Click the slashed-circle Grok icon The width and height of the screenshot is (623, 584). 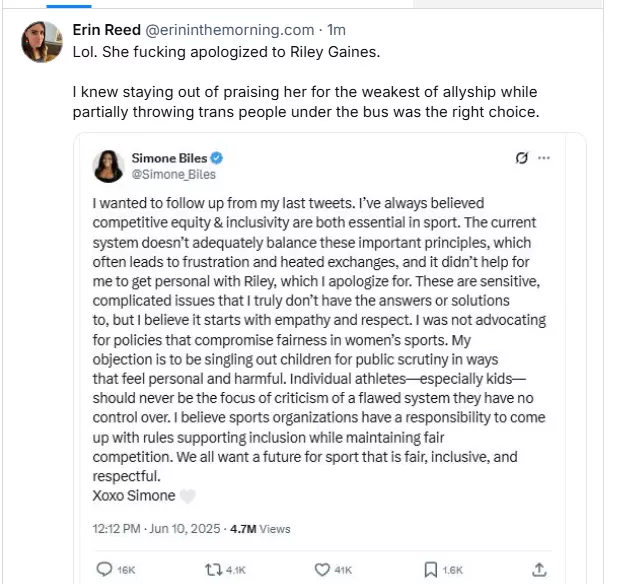pos(521,158)
